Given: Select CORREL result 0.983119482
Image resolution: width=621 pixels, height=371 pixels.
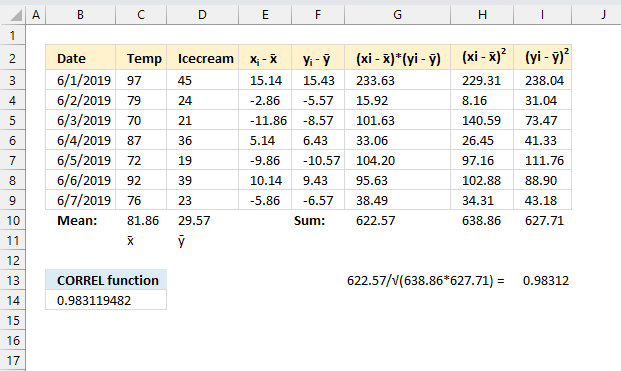Looking at the screenshot, I should (106, 300).
